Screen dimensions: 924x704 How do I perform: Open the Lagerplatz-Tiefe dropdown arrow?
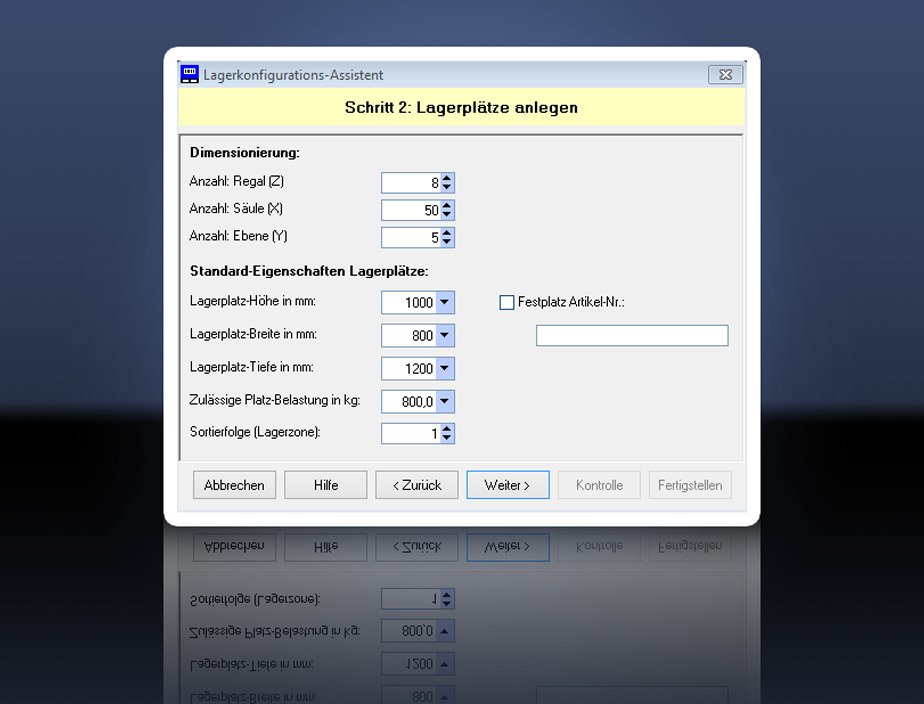(x=445, y=368)
